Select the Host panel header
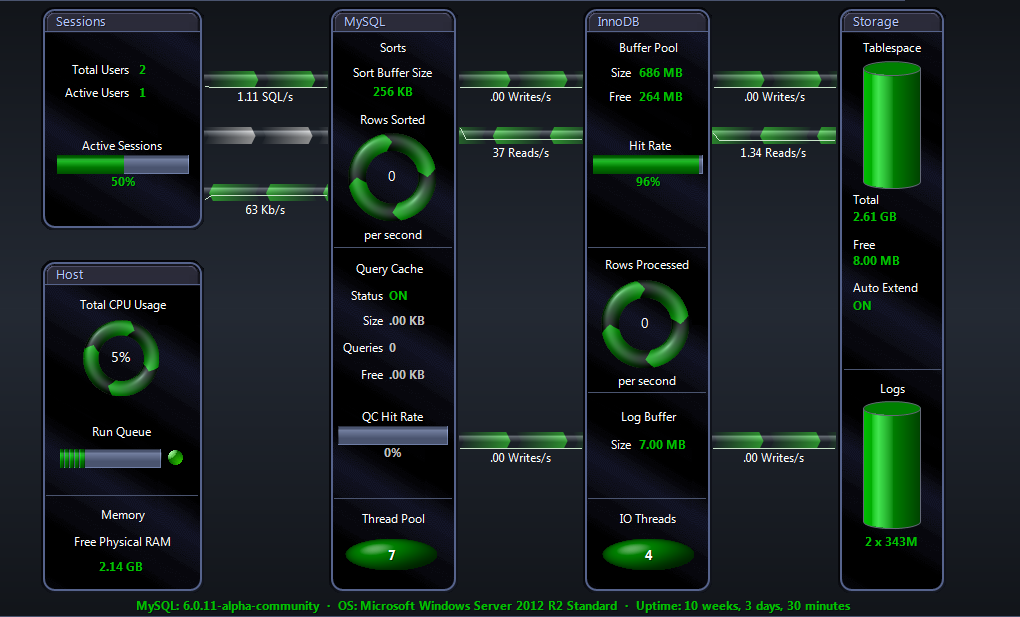Viewport: 1020px width, 617px height. coord(122,275)
